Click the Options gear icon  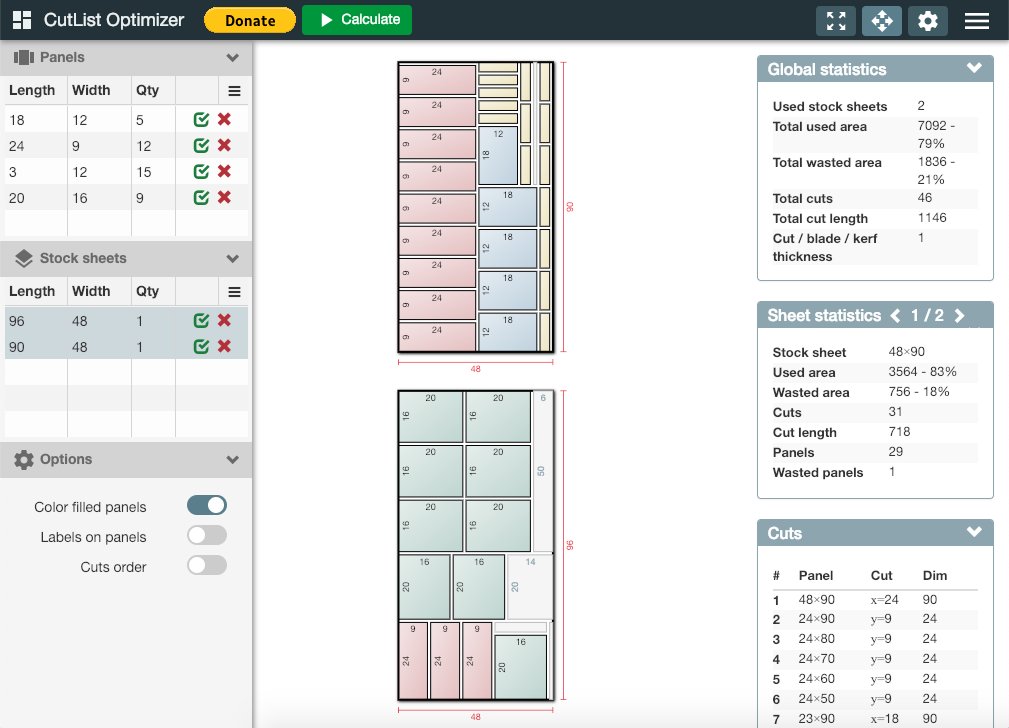pyautogui.click(x=24, y=459)
